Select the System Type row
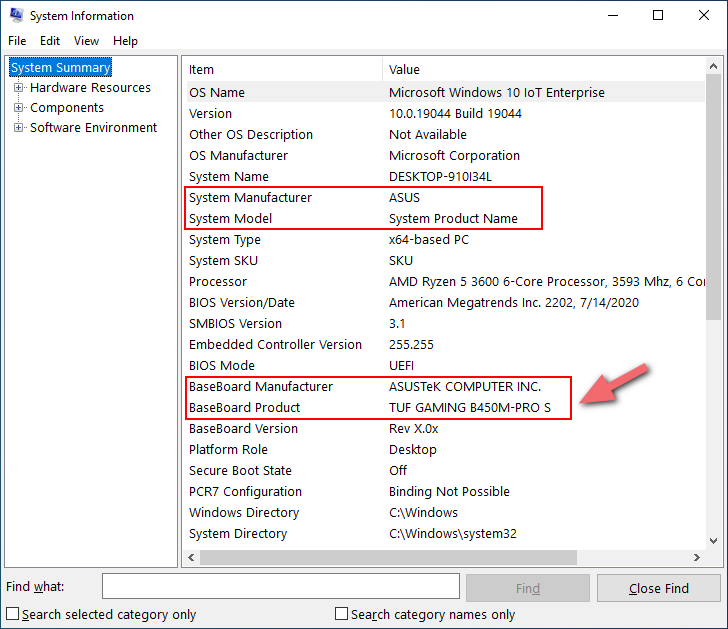728x629 pixels. [x=446, y=240]
